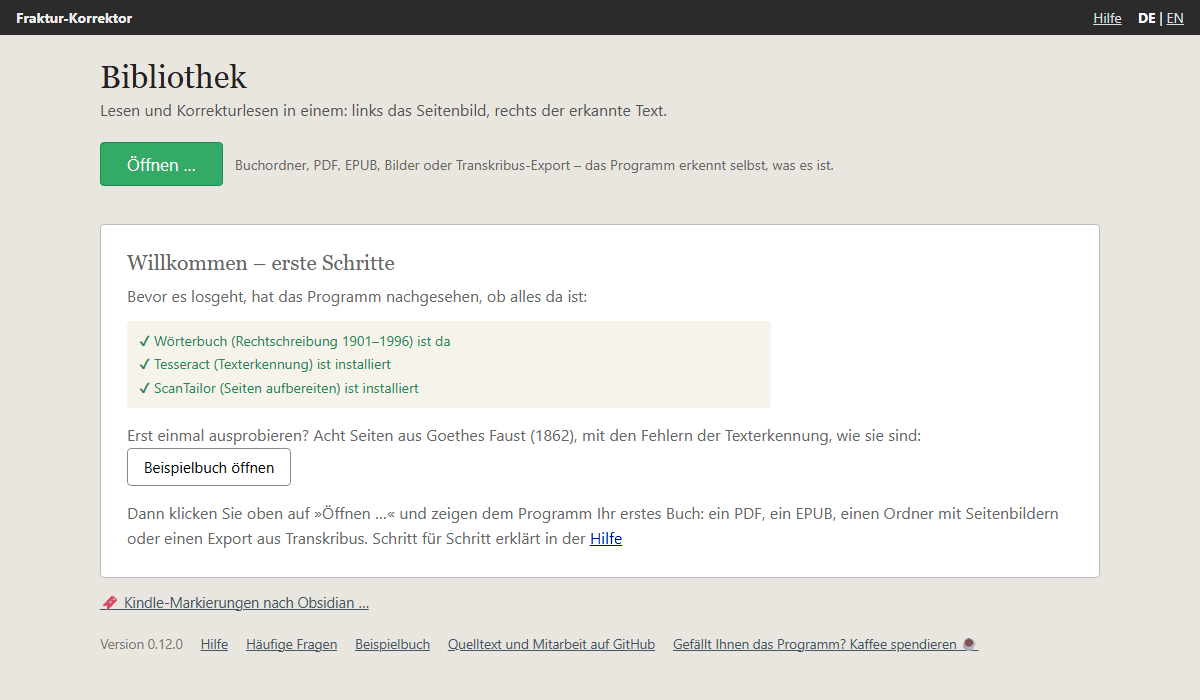
Task: Visit Quelltext und Mitarbeit auf GitHub
Action: [551, 645]
